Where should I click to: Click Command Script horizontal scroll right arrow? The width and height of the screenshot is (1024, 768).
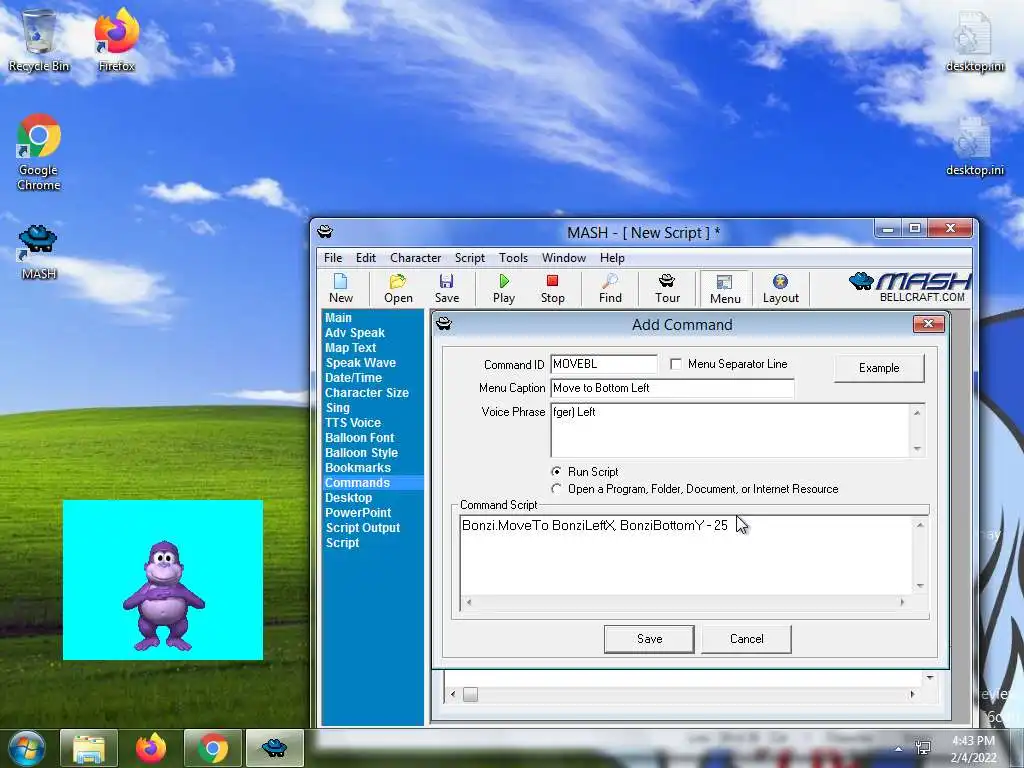(x=903, y=602)
